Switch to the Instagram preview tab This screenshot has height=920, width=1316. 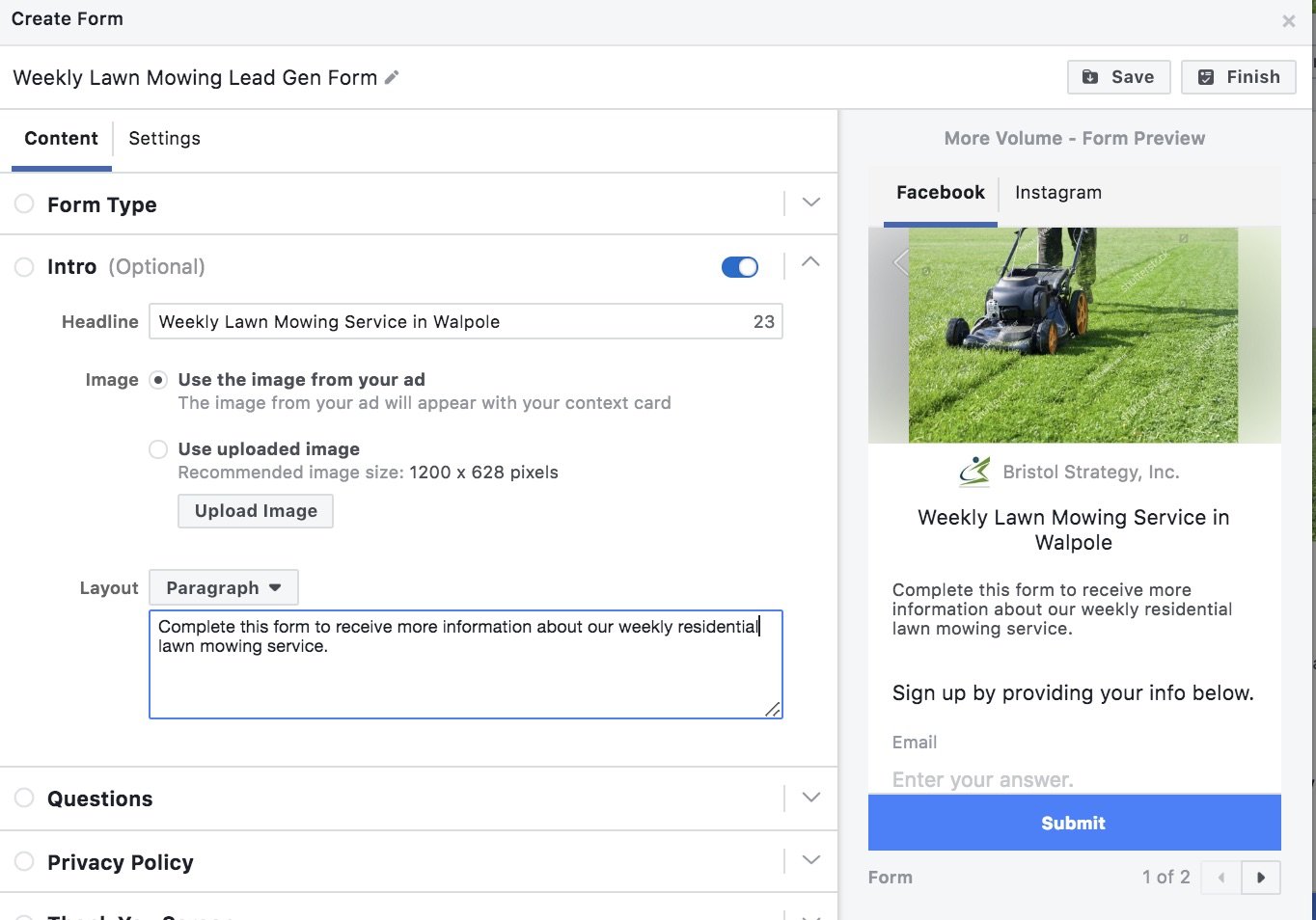coord(1057,192)
